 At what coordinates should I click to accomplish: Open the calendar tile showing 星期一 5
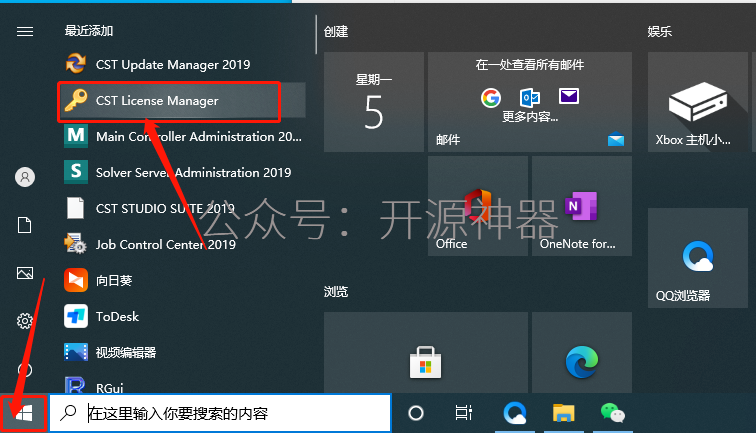[x=374, y=102]
